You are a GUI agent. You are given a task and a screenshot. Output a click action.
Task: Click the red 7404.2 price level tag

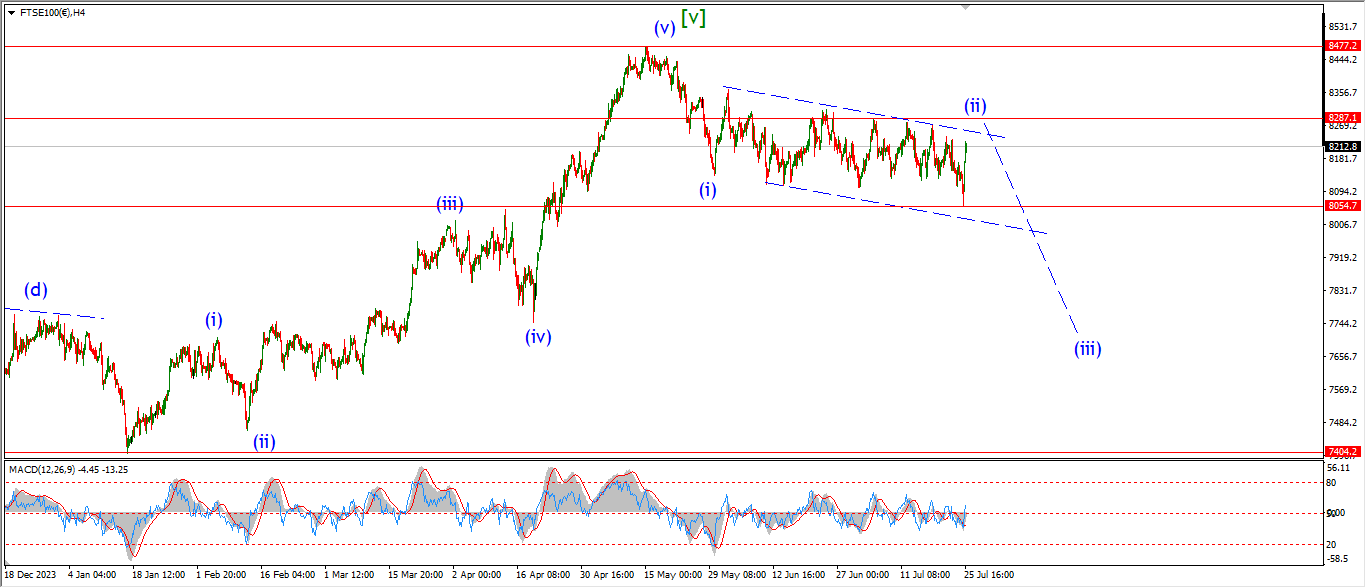tap(1343, 452)
